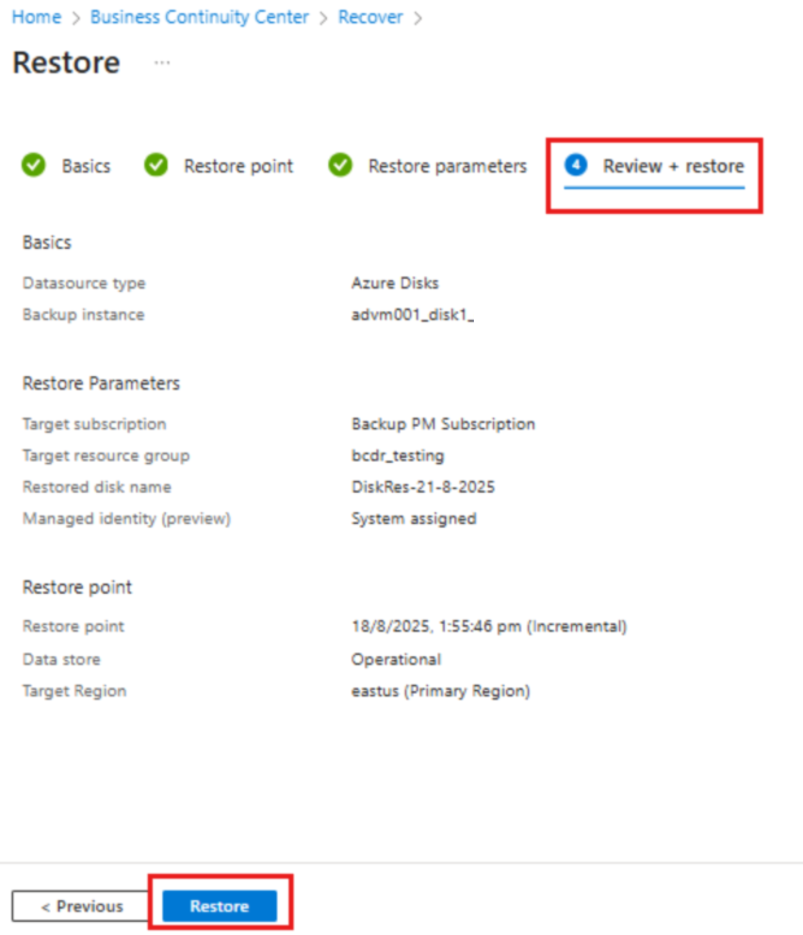Switch to the Basics tab
This screenshot has height=935, width=803.
pyautogui.click(x=88, y=166)
